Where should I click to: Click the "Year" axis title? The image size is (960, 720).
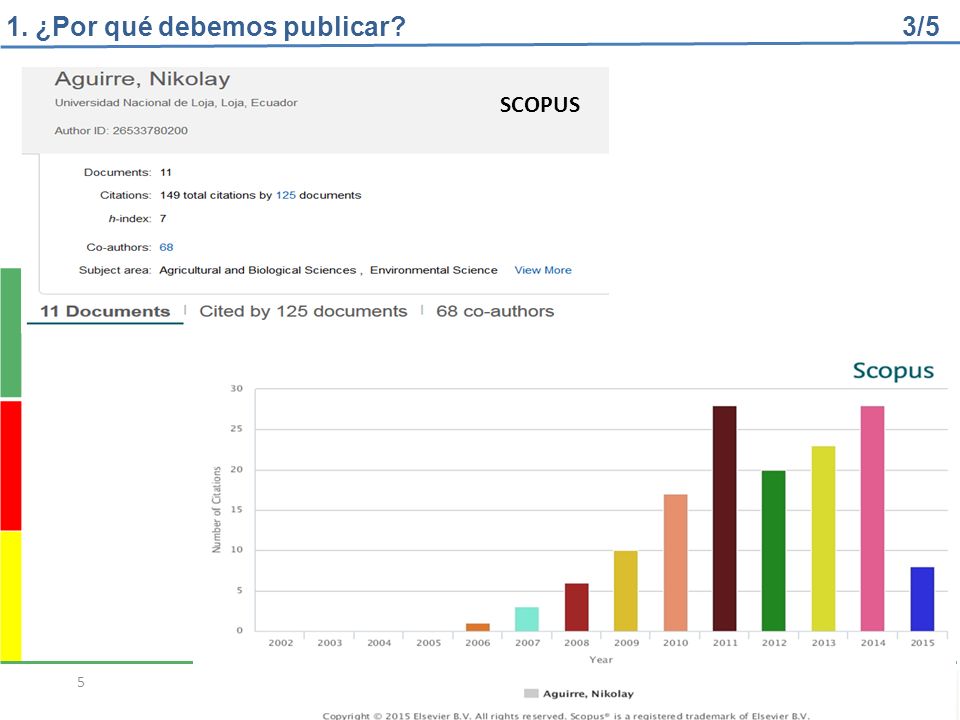tap(601, 659)
